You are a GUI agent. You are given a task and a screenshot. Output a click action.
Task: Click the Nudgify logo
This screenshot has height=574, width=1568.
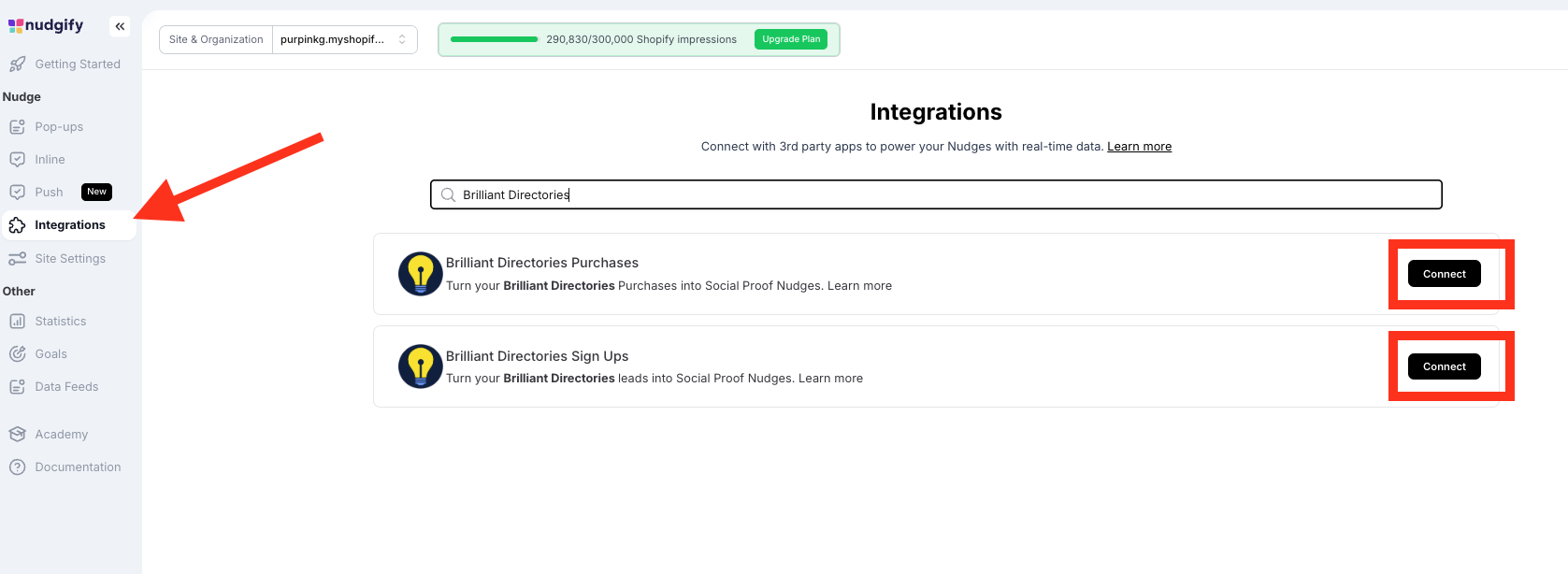click(x=46, y=25)
